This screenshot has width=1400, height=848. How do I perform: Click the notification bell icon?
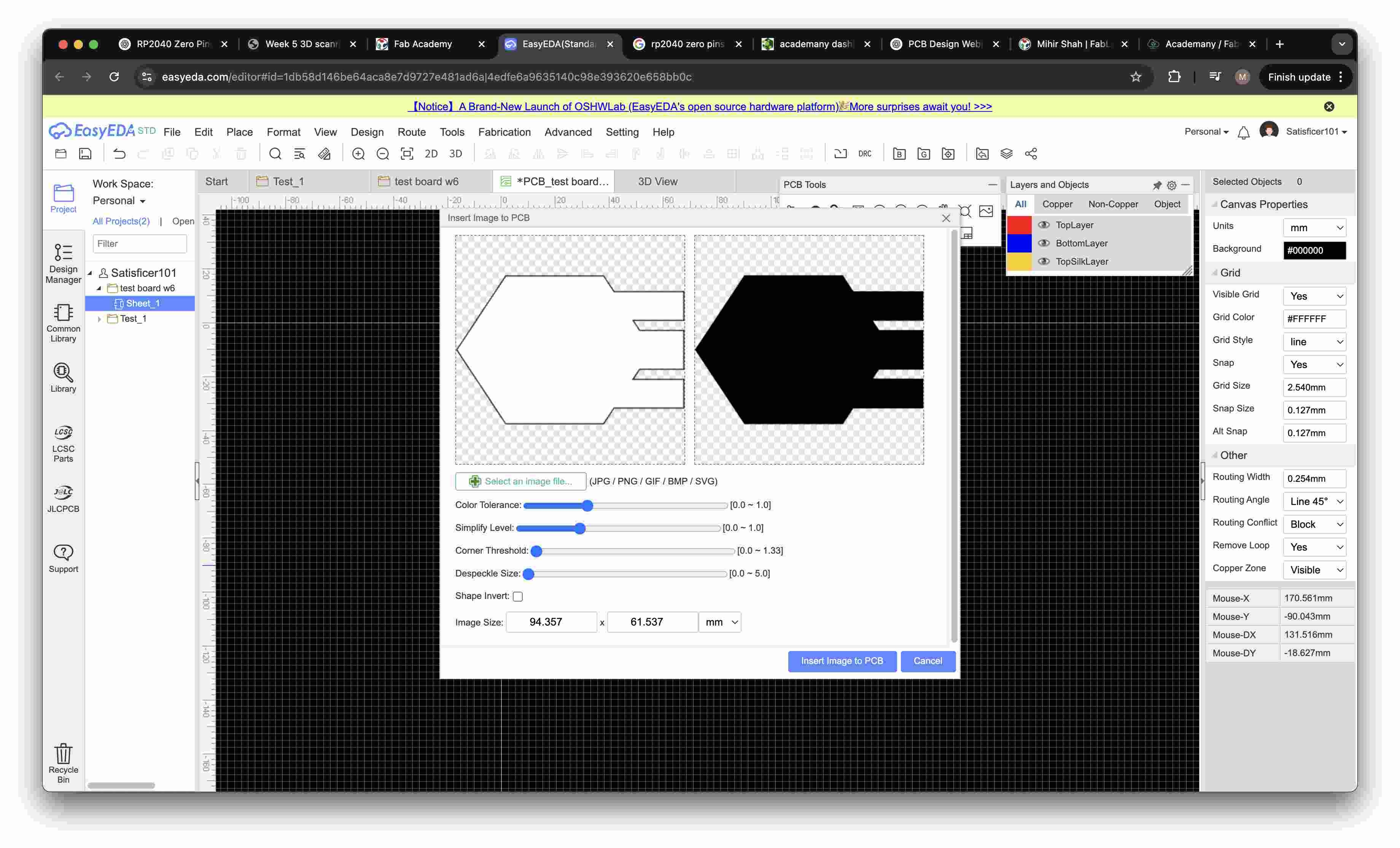[1243, 132]
